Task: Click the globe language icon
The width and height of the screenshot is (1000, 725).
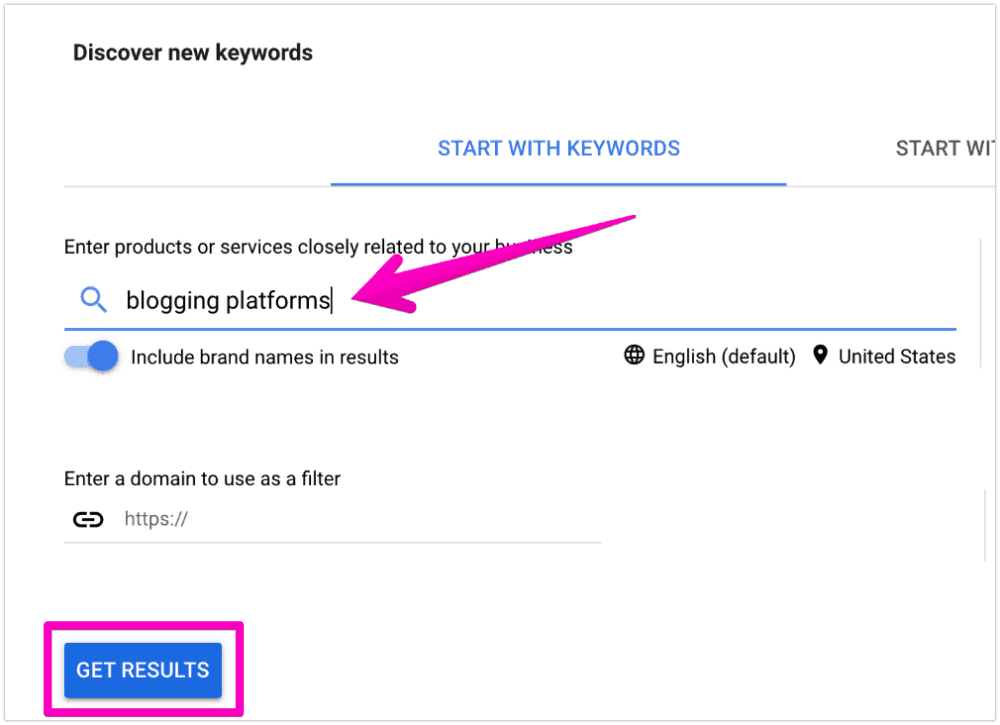Action: point(634,355)
